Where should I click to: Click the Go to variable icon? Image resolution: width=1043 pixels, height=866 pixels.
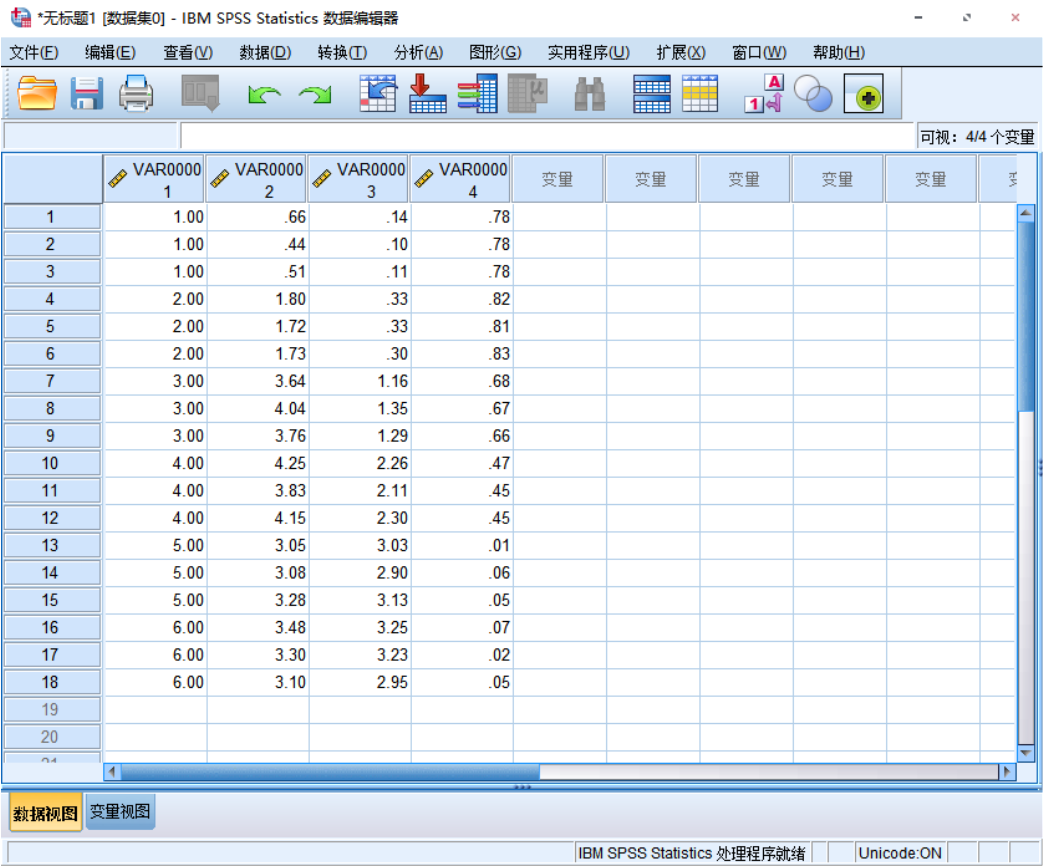pos(427,93)
